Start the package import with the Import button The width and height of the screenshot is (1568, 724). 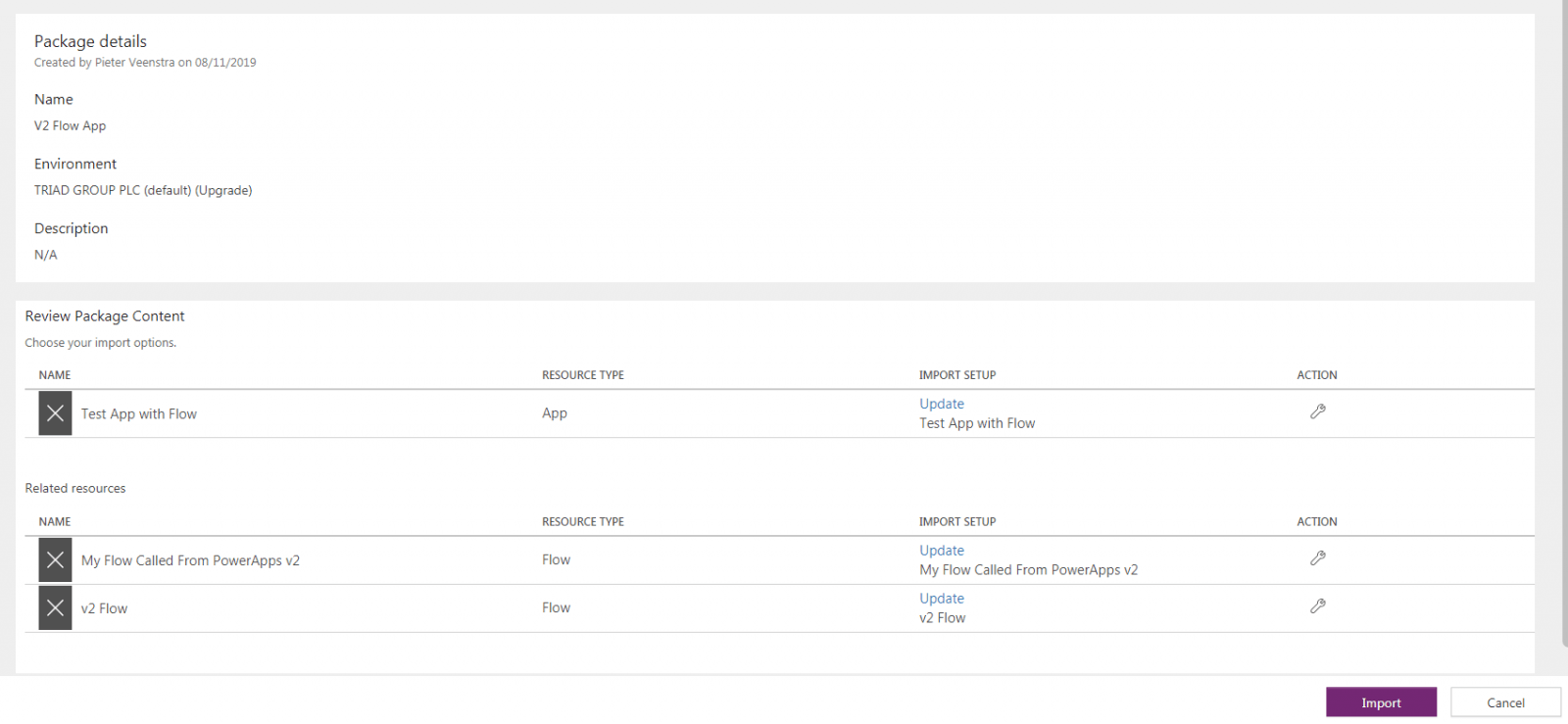[x=1381, y=702]
